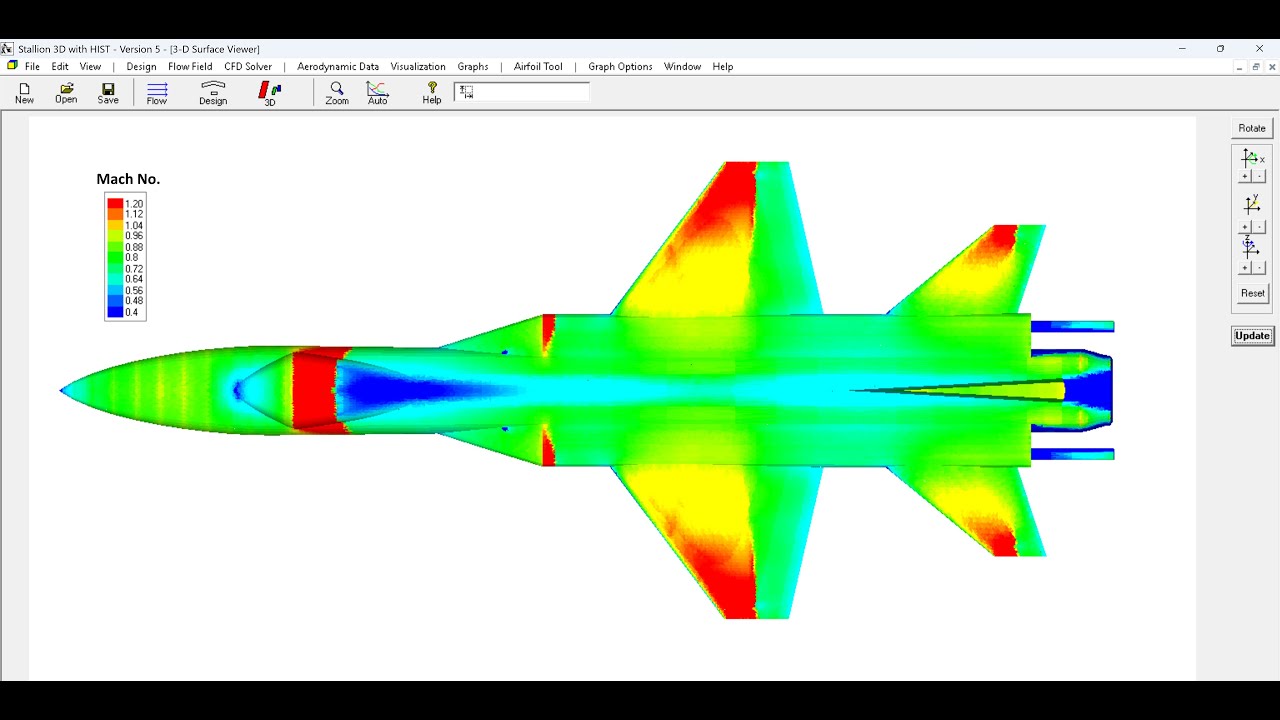Image resolution: width=1280 pixels, height=720 pixels.
Task: Click legend value 1.04
Action: [134, 226]
